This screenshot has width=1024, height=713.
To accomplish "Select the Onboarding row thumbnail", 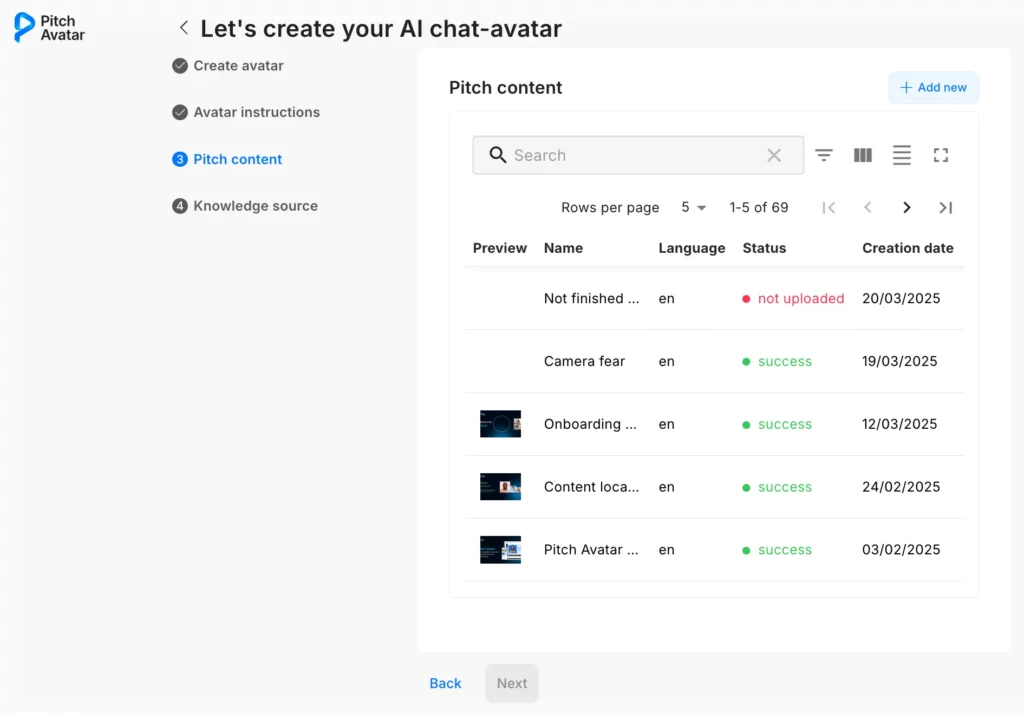I will pos(500,424).
